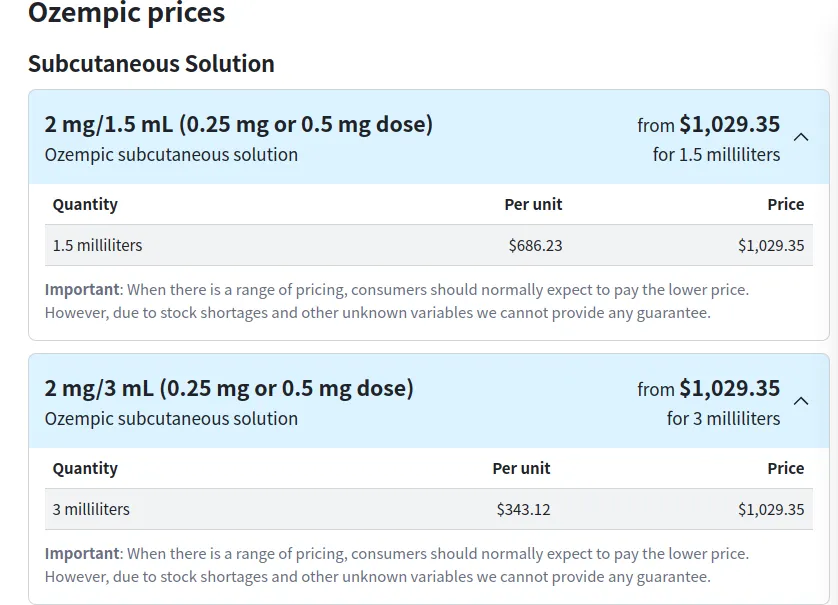
Task: Collapse the 2 mg/1.5 mL section chevron
Action: (x=801, y=138)
